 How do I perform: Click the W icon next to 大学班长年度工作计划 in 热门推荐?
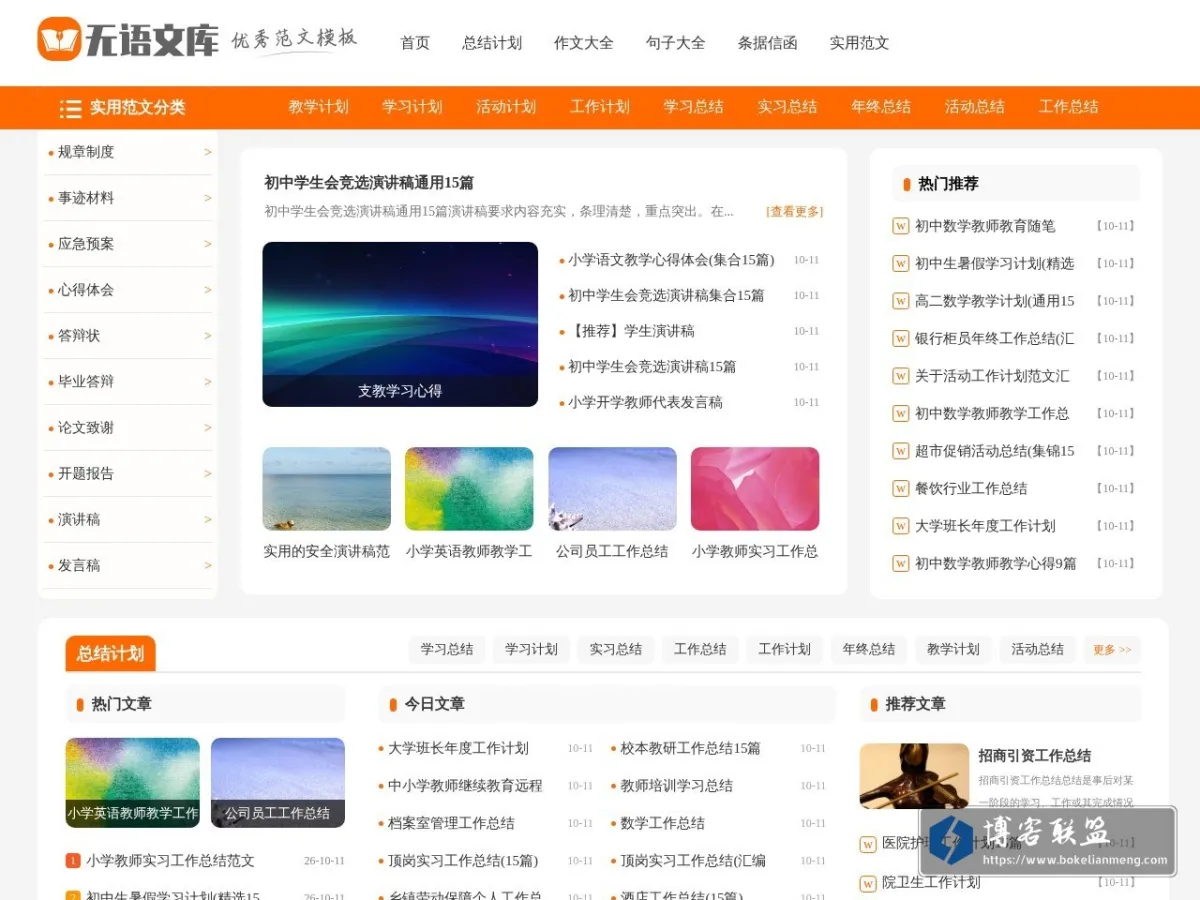(900, 526)
